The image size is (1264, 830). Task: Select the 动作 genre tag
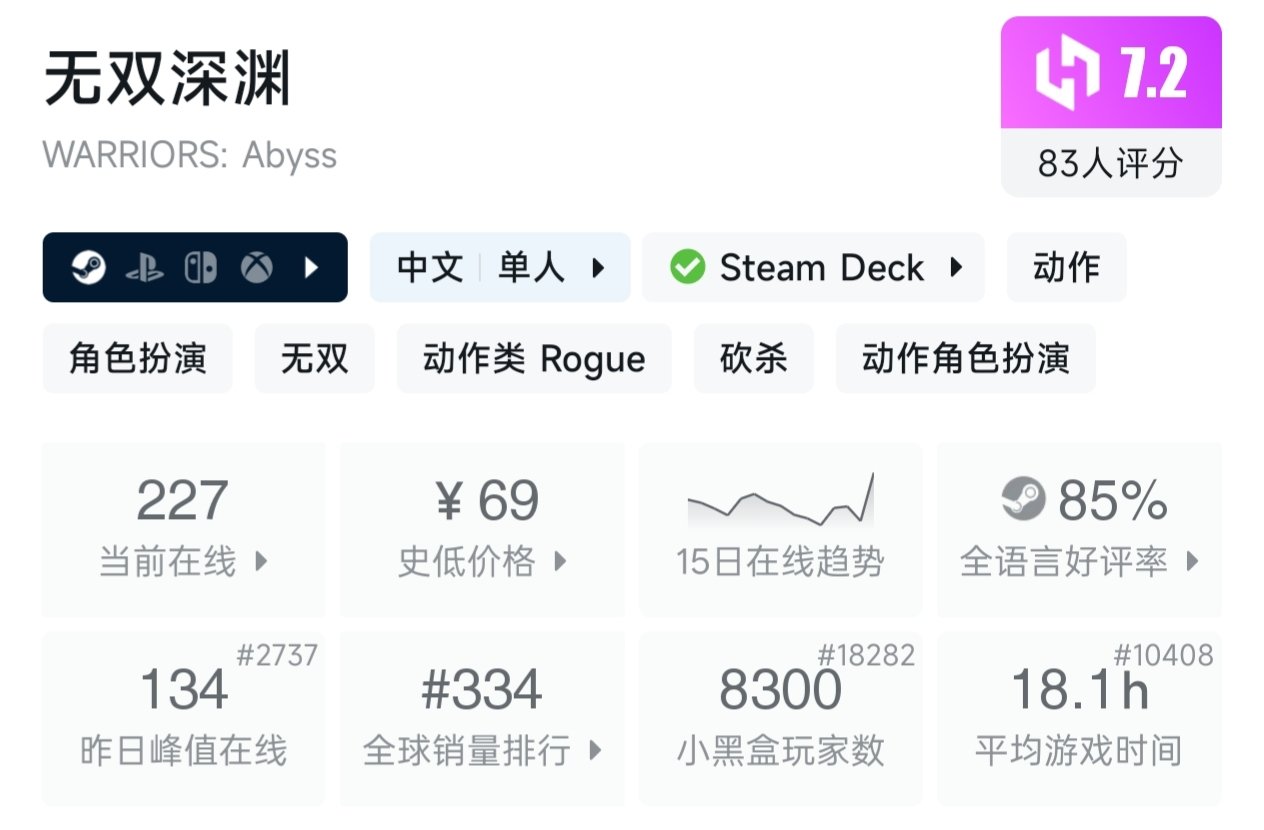(1066, 268)
